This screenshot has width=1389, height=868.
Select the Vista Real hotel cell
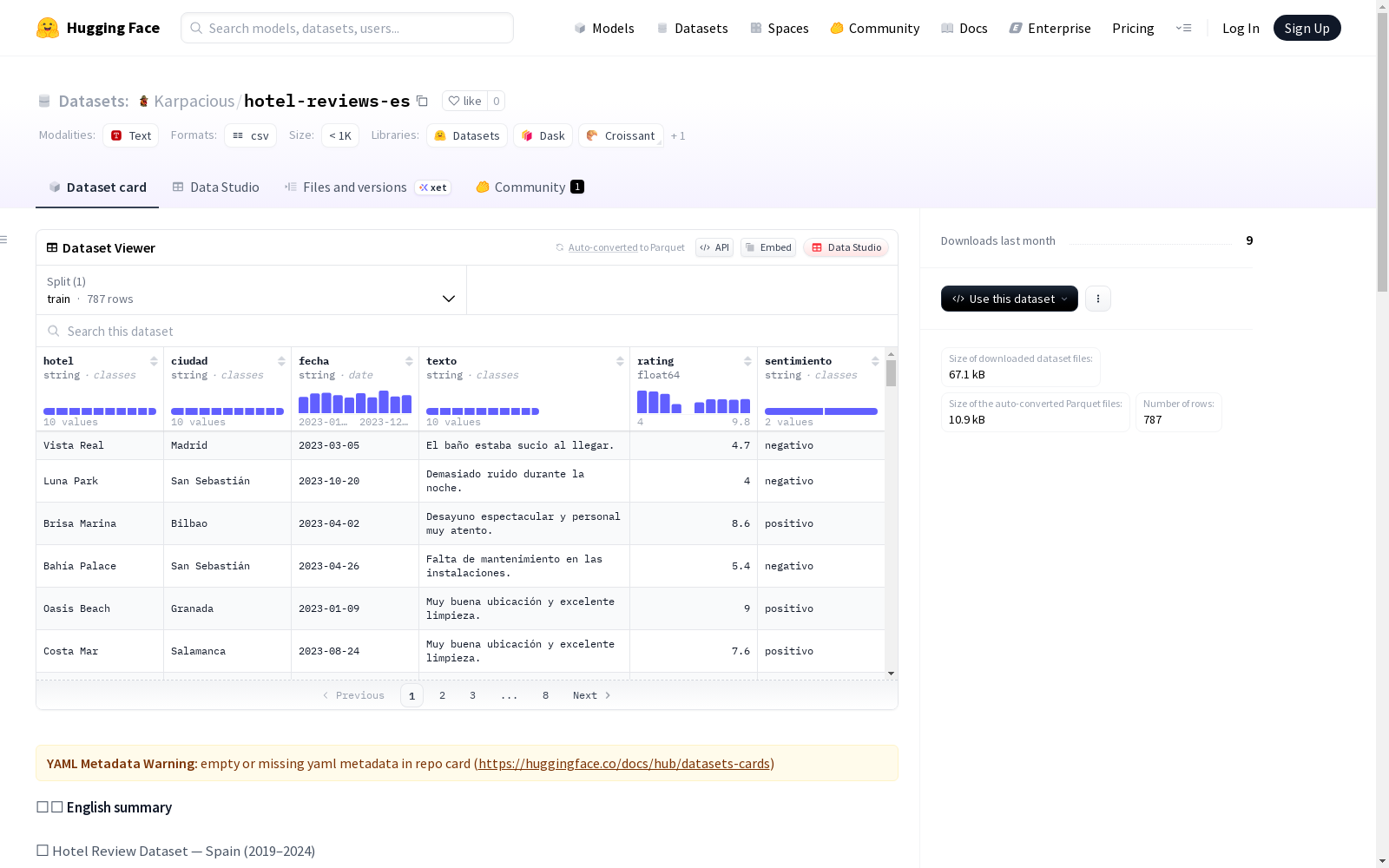coord(100,445)
